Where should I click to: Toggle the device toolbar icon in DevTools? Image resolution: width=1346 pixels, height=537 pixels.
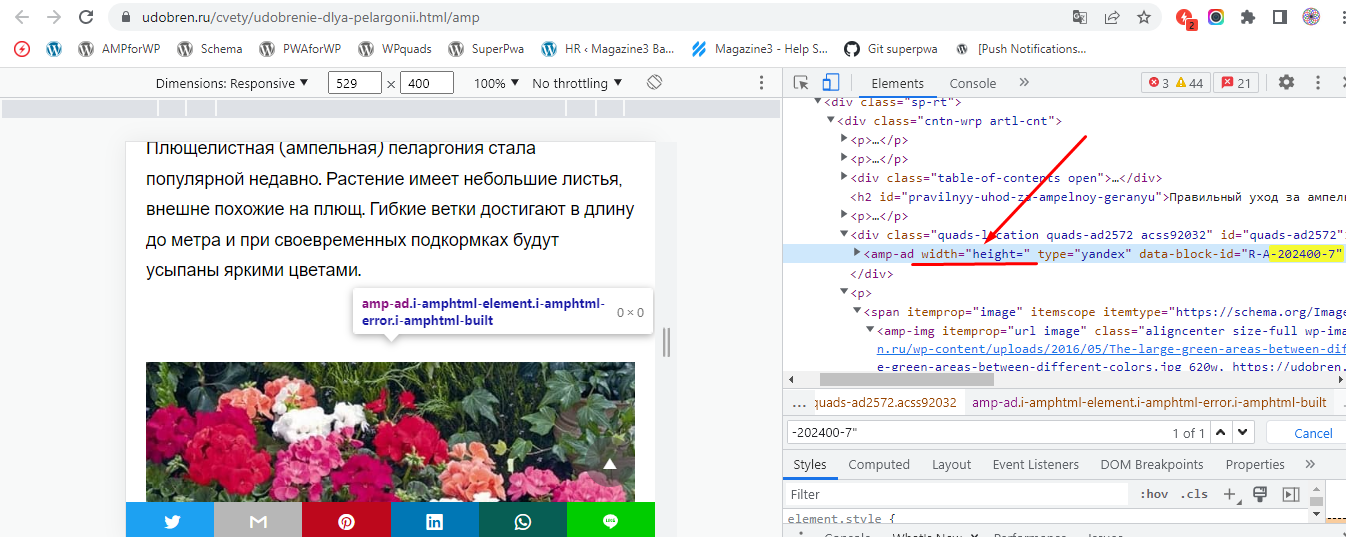(830, 83)
